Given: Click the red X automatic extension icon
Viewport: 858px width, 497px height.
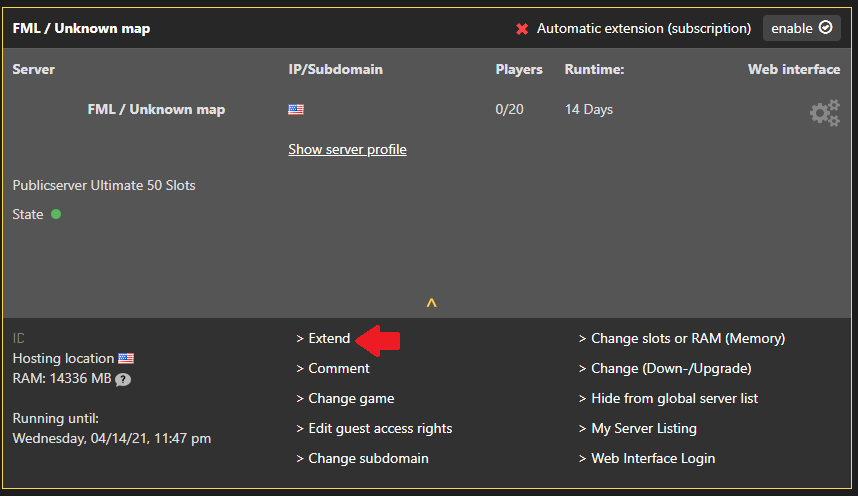Looking at the screenshot, I should pos(522,29).
